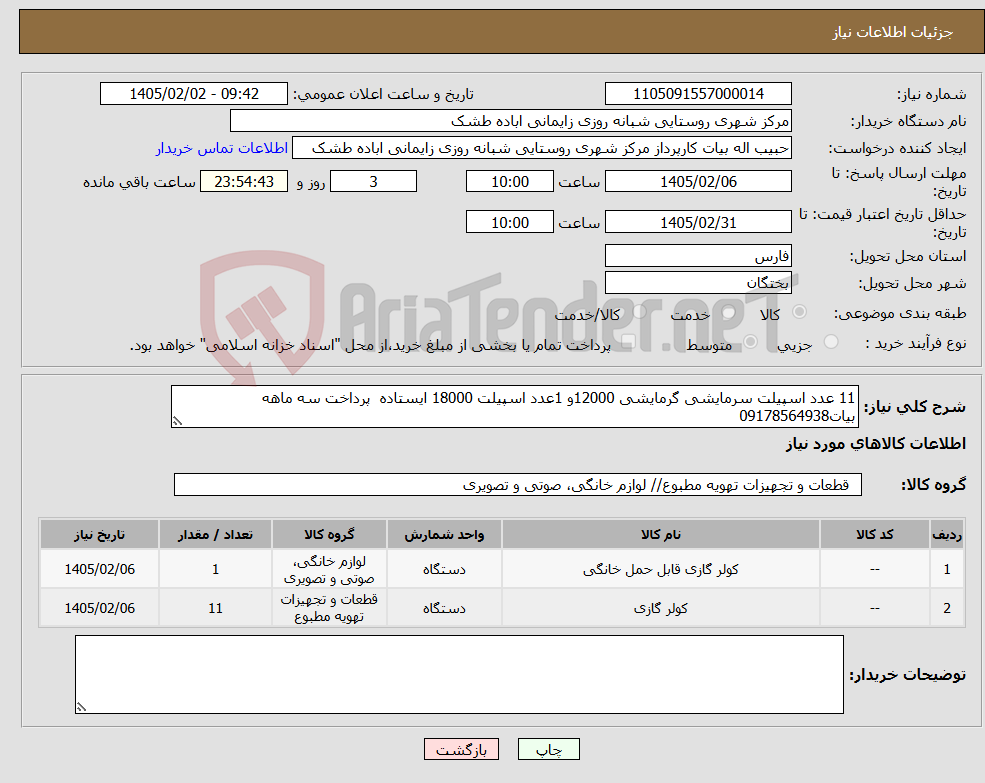Click the بازگشت back button
Screen dimensions: 985x783
point(461,750)
